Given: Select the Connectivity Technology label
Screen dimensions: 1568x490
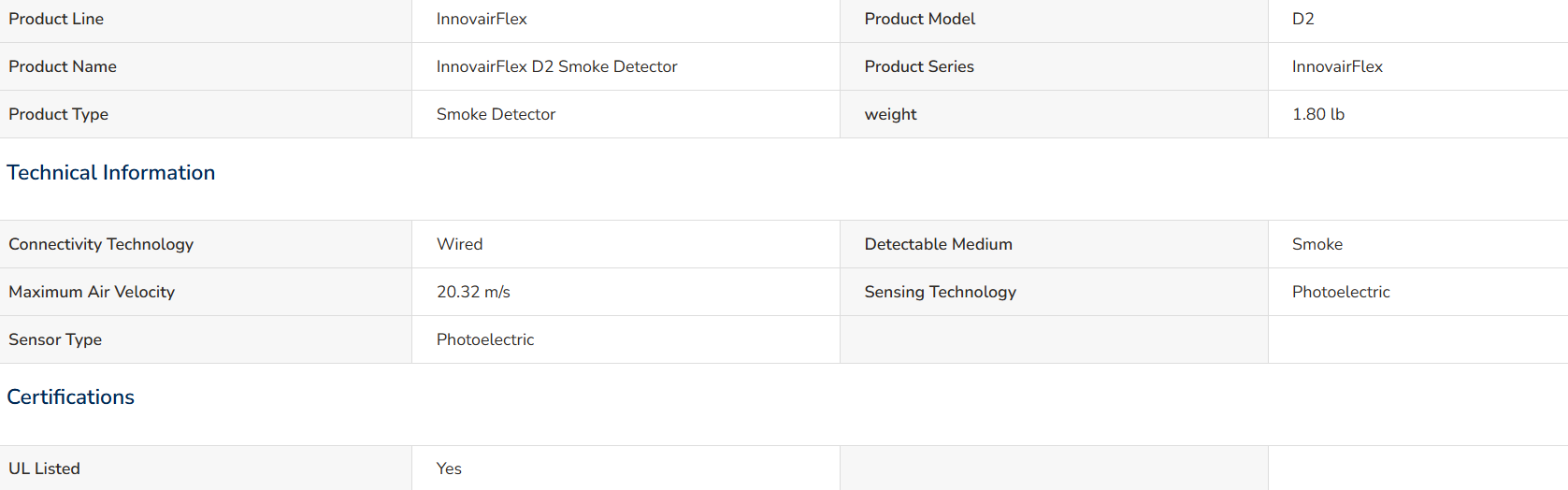Looking at the screenshot, I should (101, 244).
